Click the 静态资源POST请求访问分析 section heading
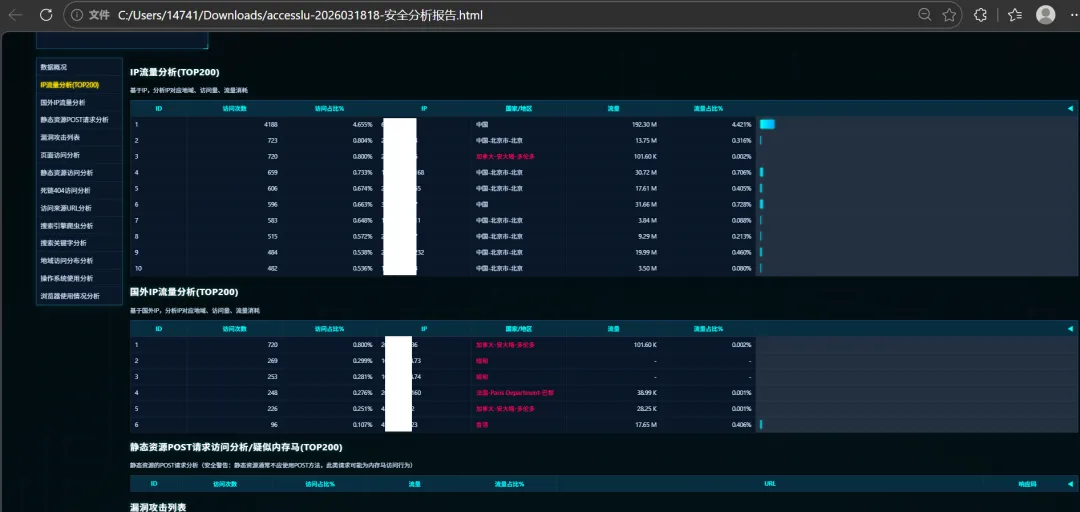1080x512 pixels. pos(236,447)
